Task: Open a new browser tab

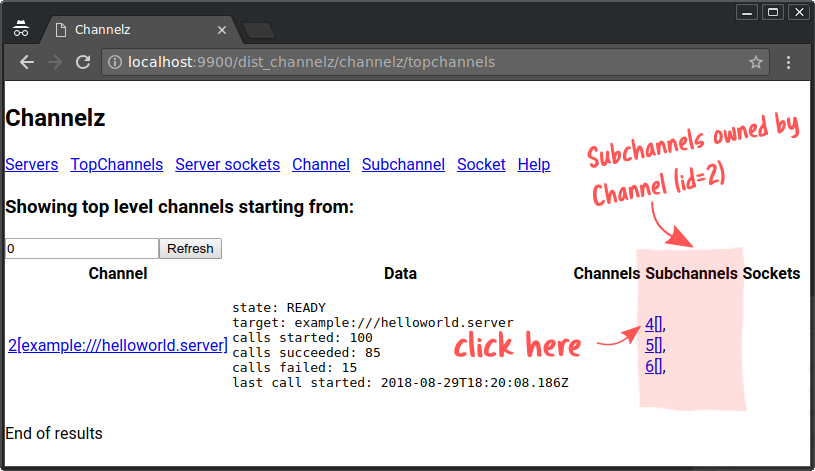Action: coord(258,30)
